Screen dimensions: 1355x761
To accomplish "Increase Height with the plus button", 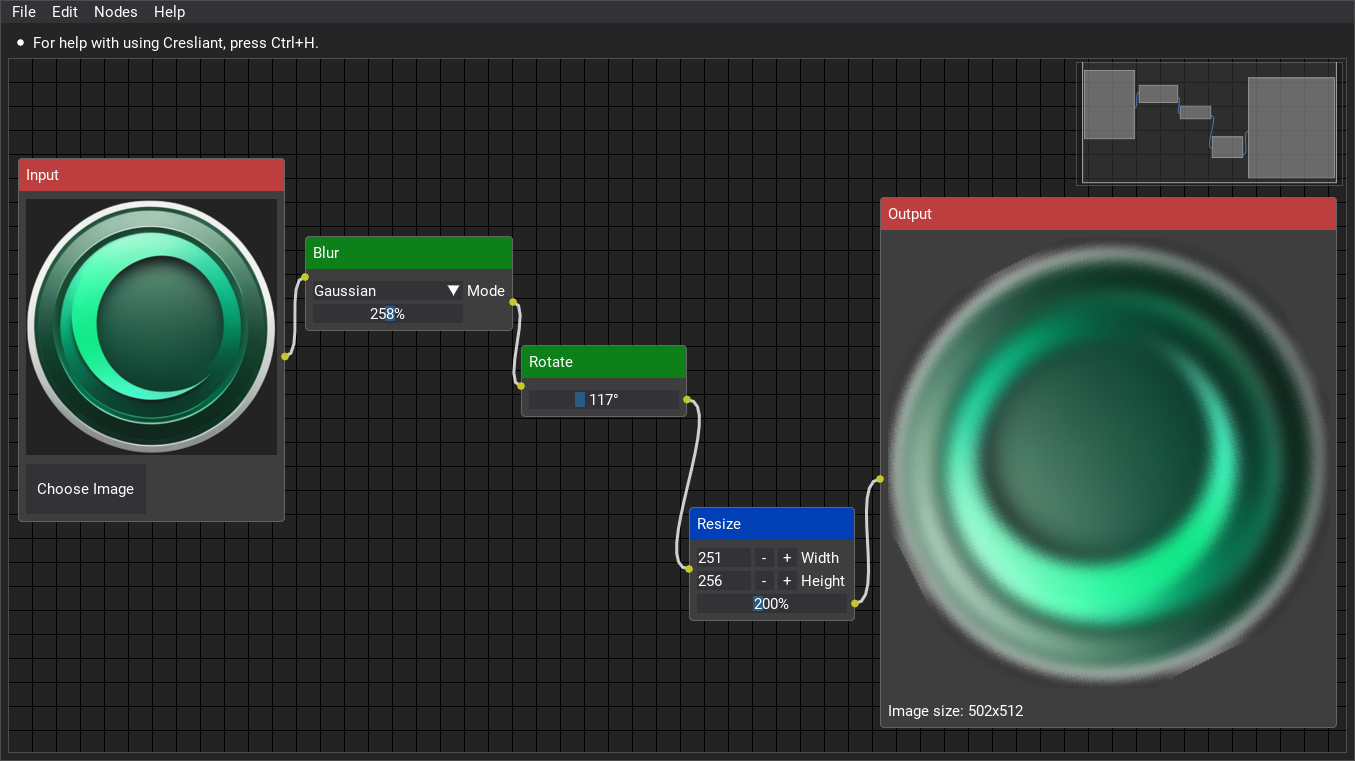I will click(787, 581).
